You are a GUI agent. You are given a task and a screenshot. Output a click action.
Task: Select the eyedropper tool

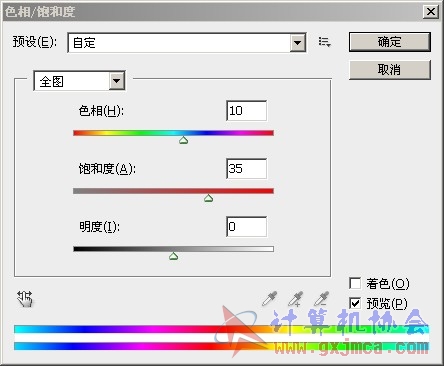pyautogui.click(x=270, y=299)
